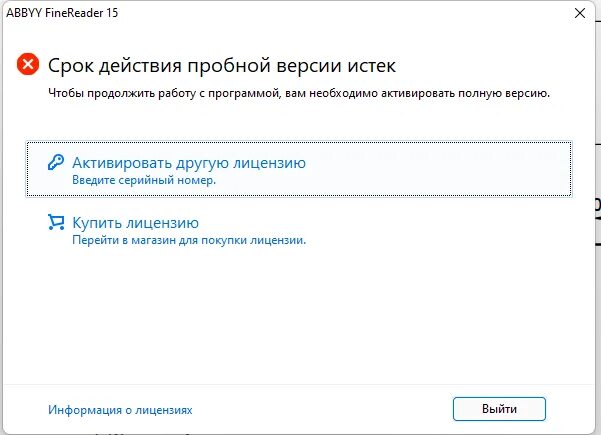Click the ABBYY FineReader 15 title bar text
Viewport: 601px width, 435px height.
62,13
